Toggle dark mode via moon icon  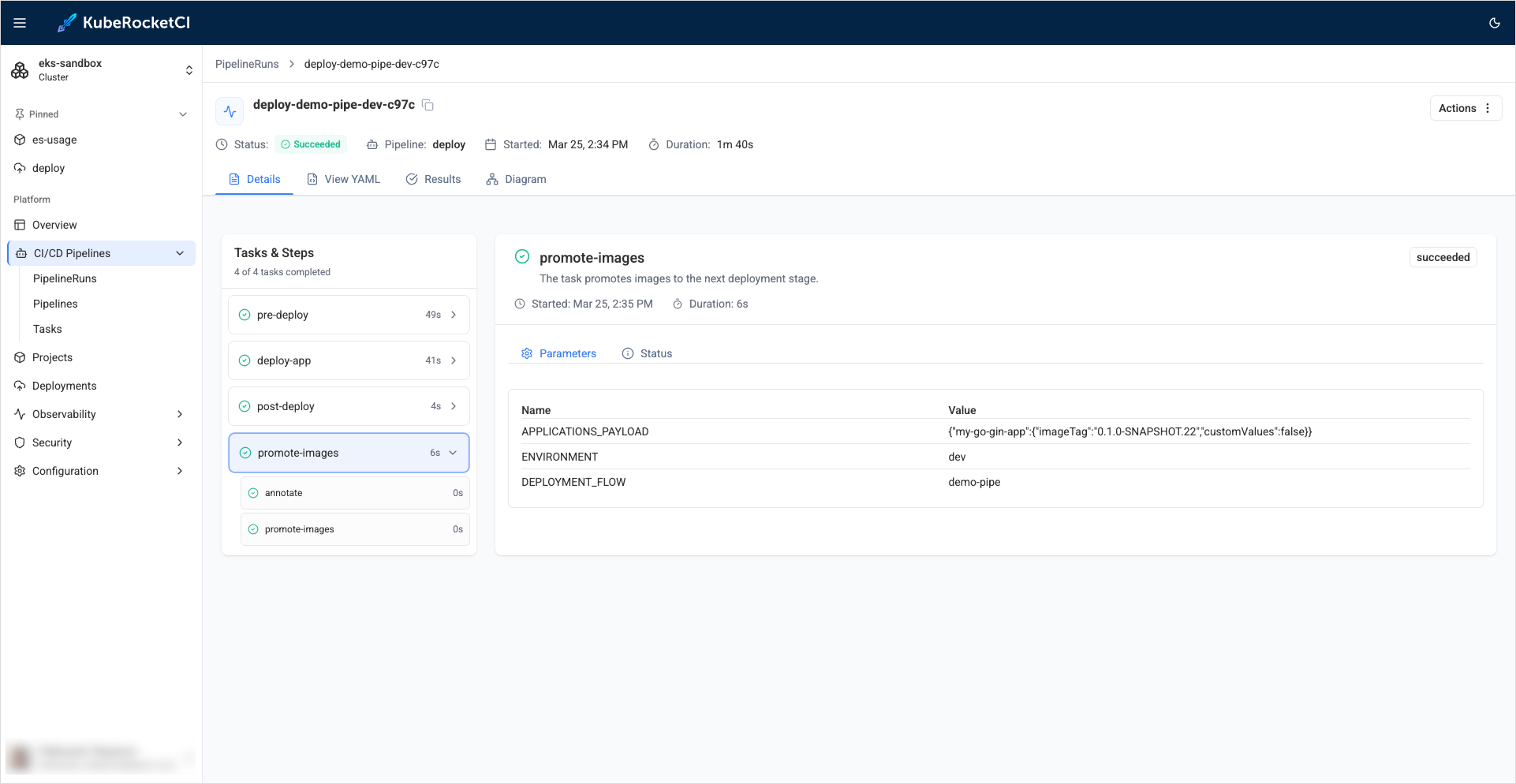(1494, 23)
